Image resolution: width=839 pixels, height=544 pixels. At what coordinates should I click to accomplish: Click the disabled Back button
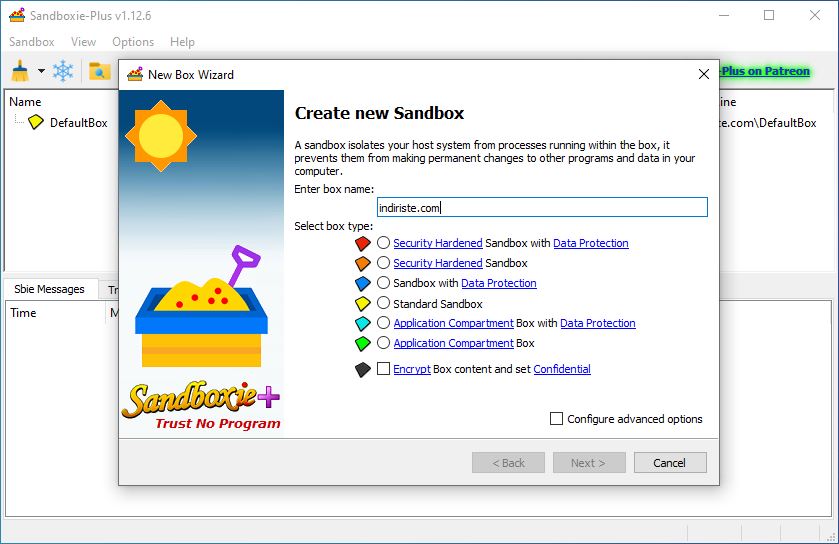click(x=508, y=463)
